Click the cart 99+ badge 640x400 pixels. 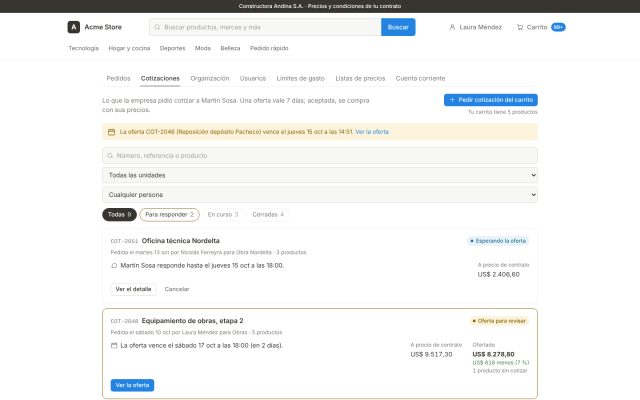(x=558, y=27)
